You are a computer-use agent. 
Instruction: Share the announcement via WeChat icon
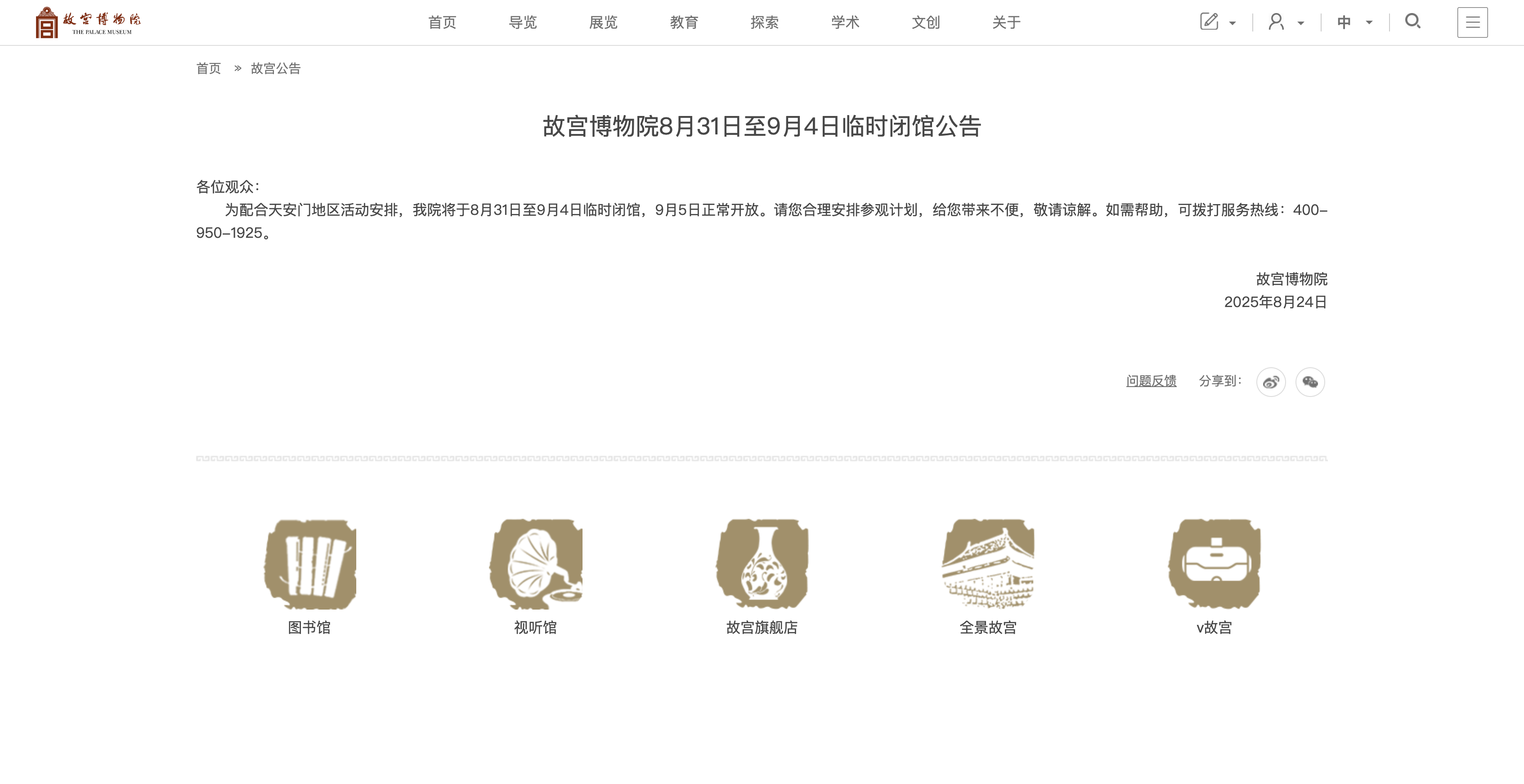click(x=1310, y=382)
